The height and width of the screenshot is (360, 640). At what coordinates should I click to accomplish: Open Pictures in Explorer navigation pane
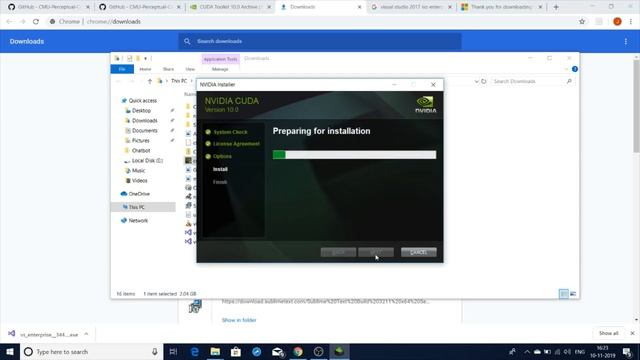[140, 140]
